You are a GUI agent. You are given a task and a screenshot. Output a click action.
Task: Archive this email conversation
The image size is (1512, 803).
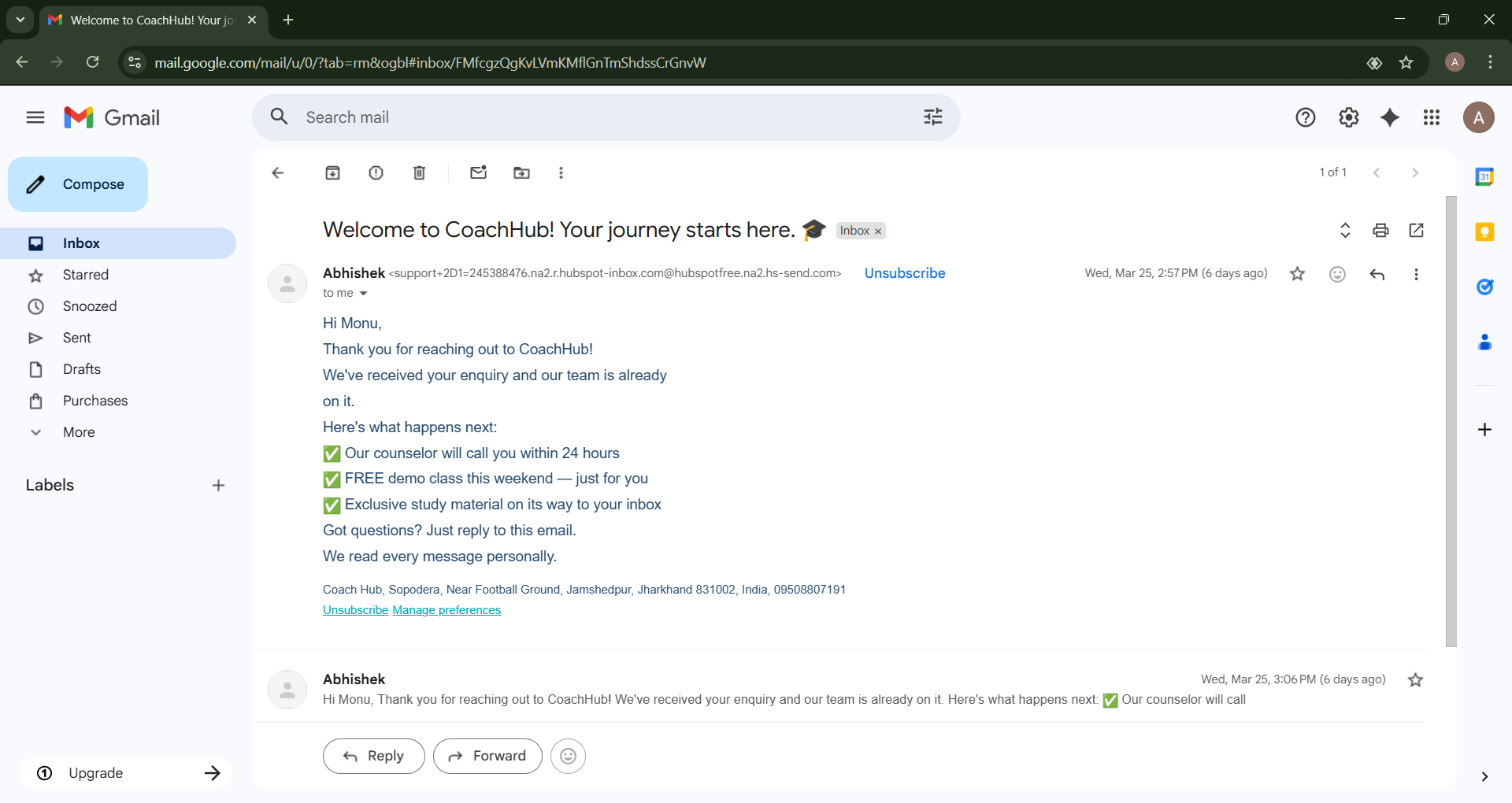[x=332, y=172]
